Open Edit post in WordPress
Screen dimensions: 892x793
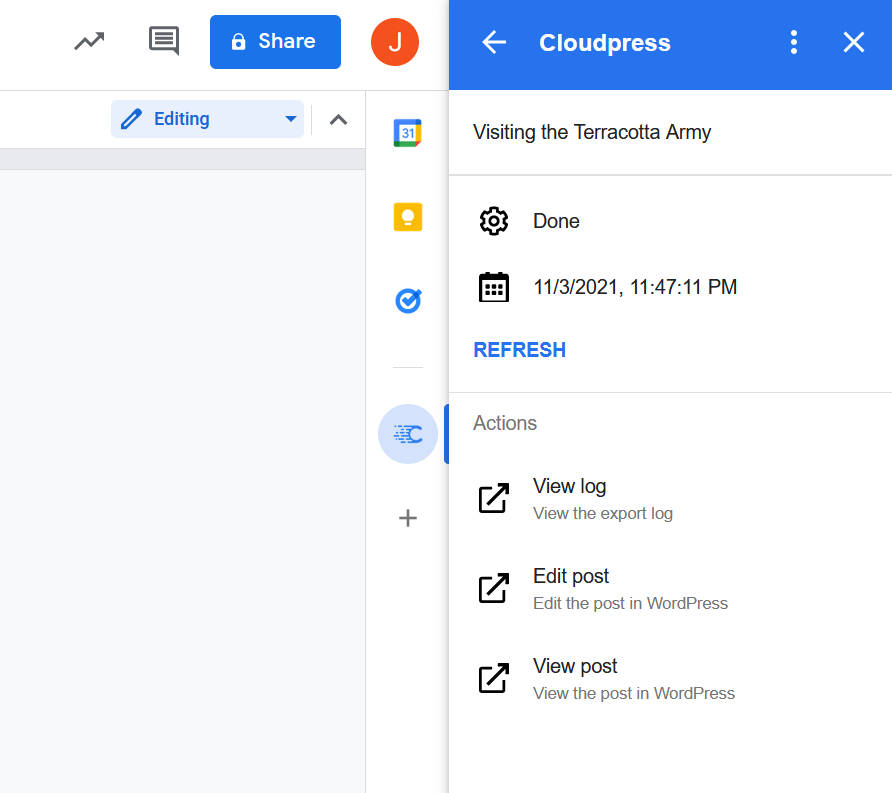pos(670,589)
